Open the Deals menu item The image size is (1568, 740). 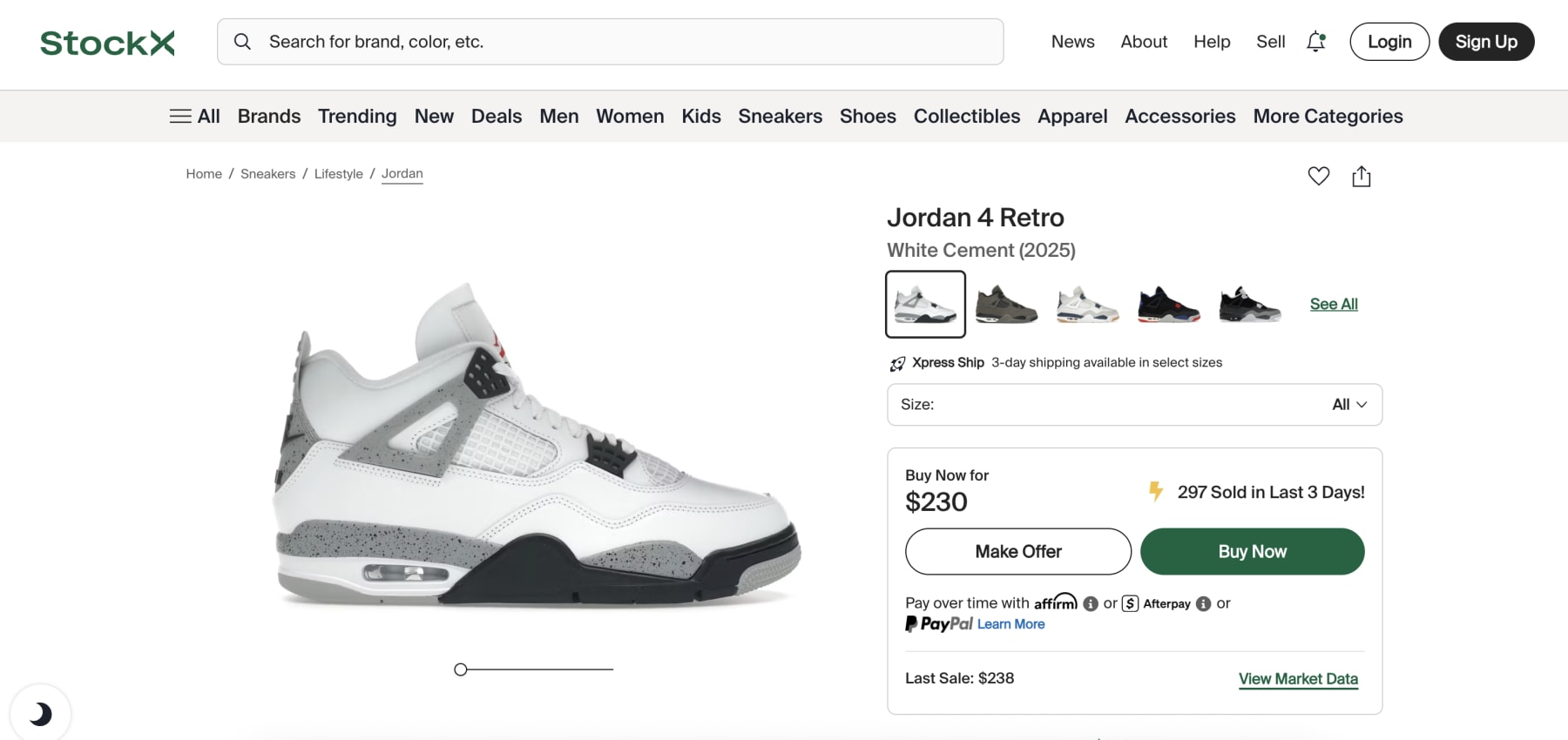(497, 116)
